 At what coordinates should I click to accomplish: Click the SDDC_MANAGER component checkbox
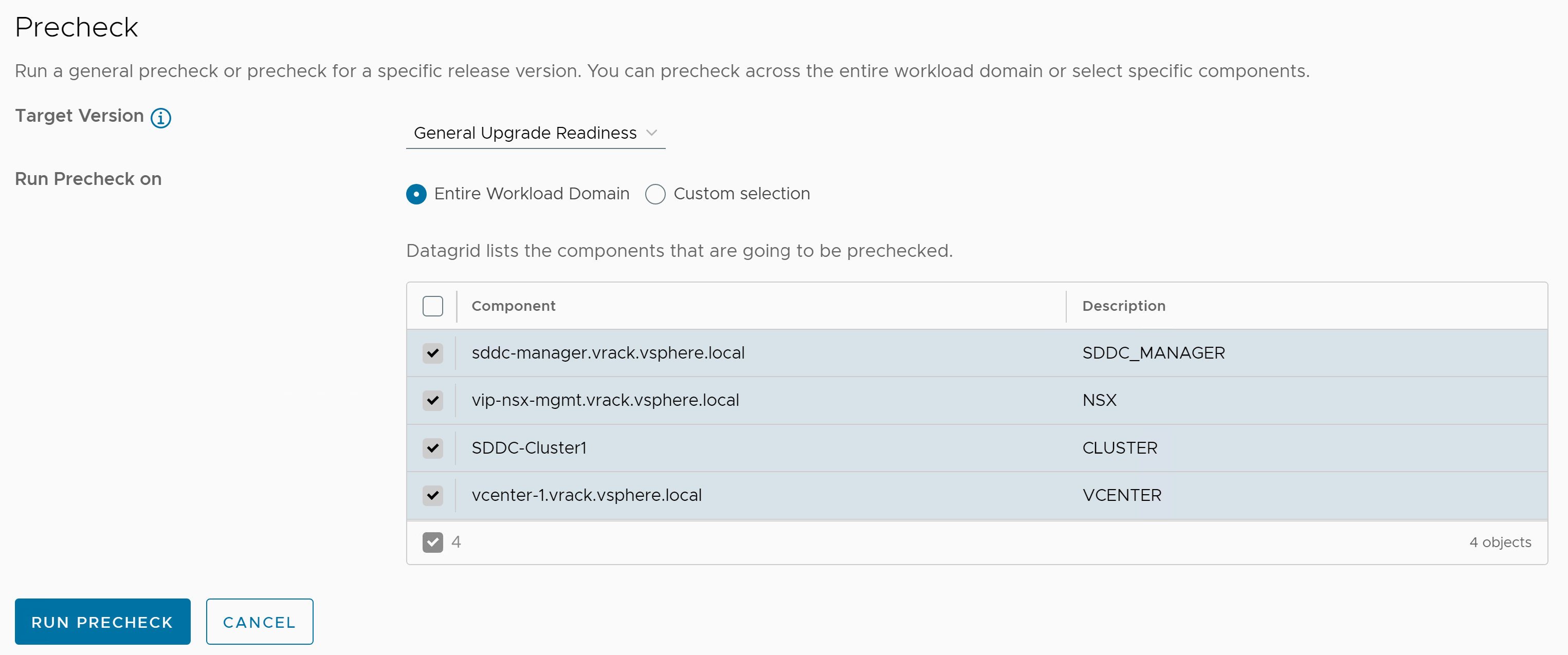coord(432,352)
